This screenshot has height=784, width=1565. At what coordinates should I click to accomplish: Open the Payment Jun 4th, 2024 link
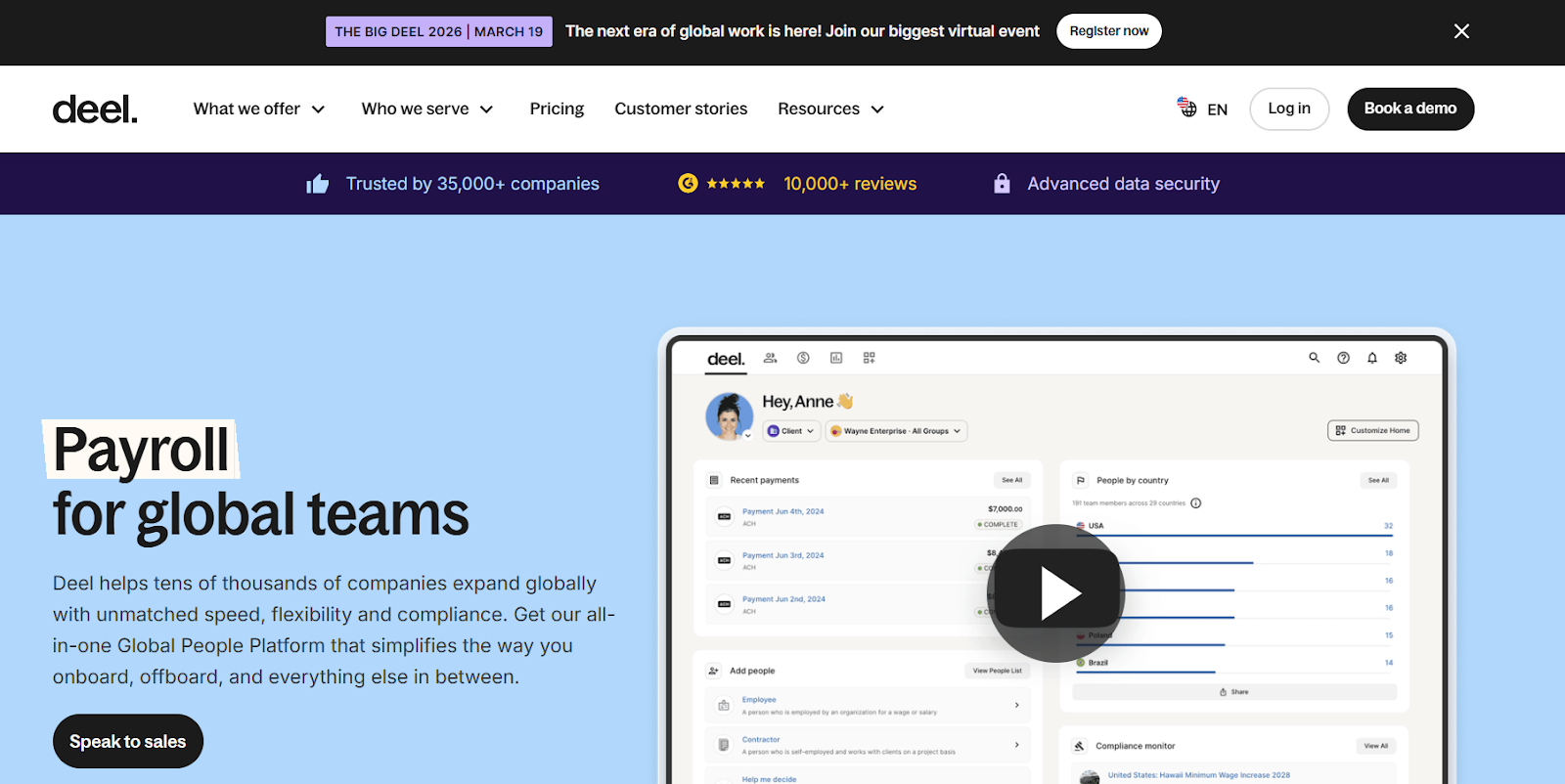click(x=782, y=511)
